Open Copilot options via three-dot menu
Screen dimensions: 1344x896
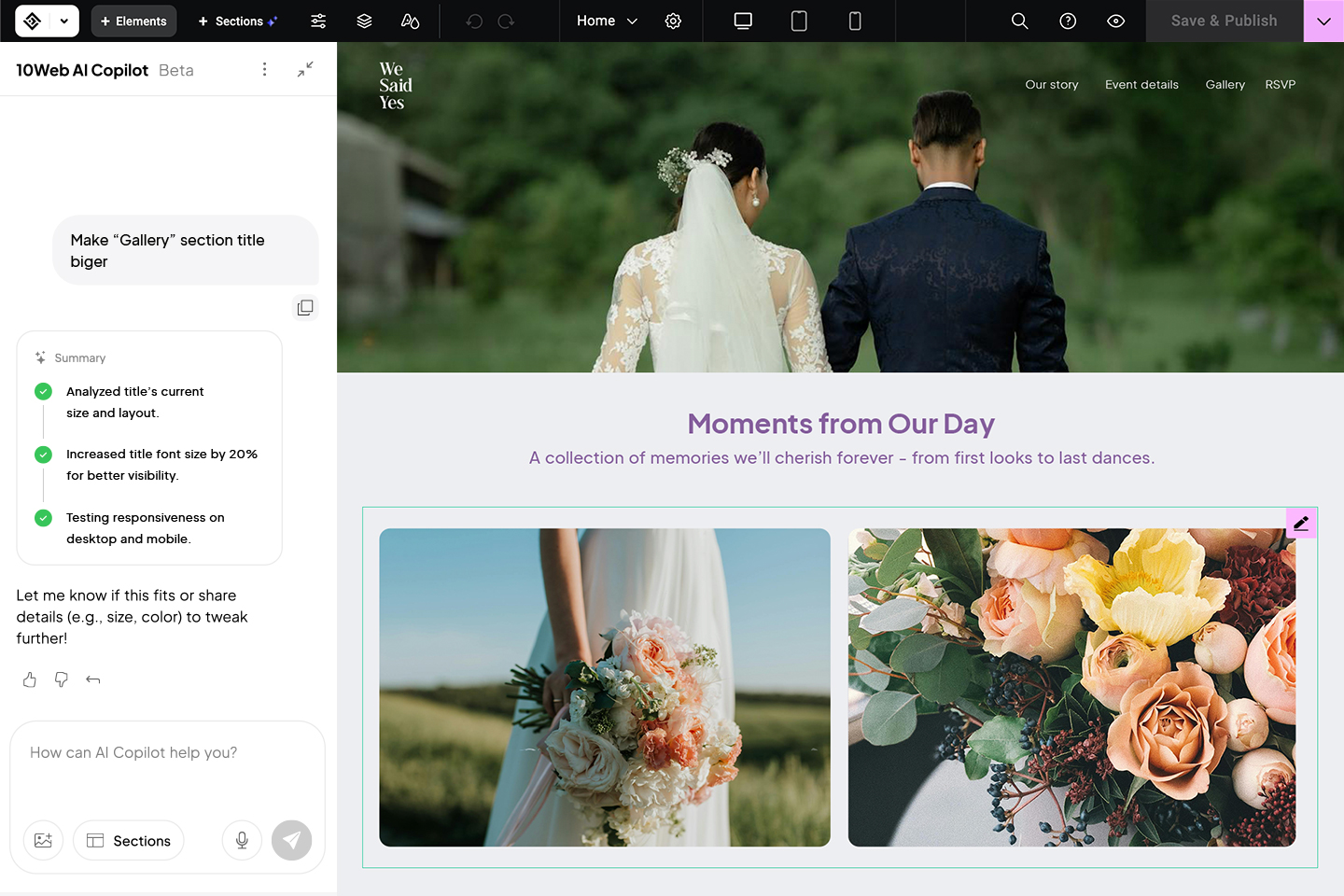264,68
